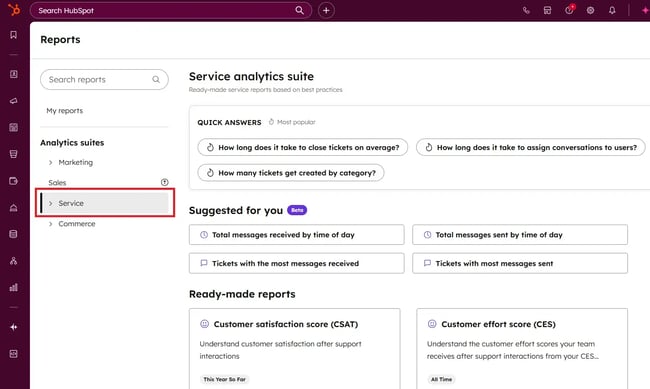Viewport: 650px width, 389px height.
Task: Open the Automation workflows icon in sidebar
Action: 14,261
